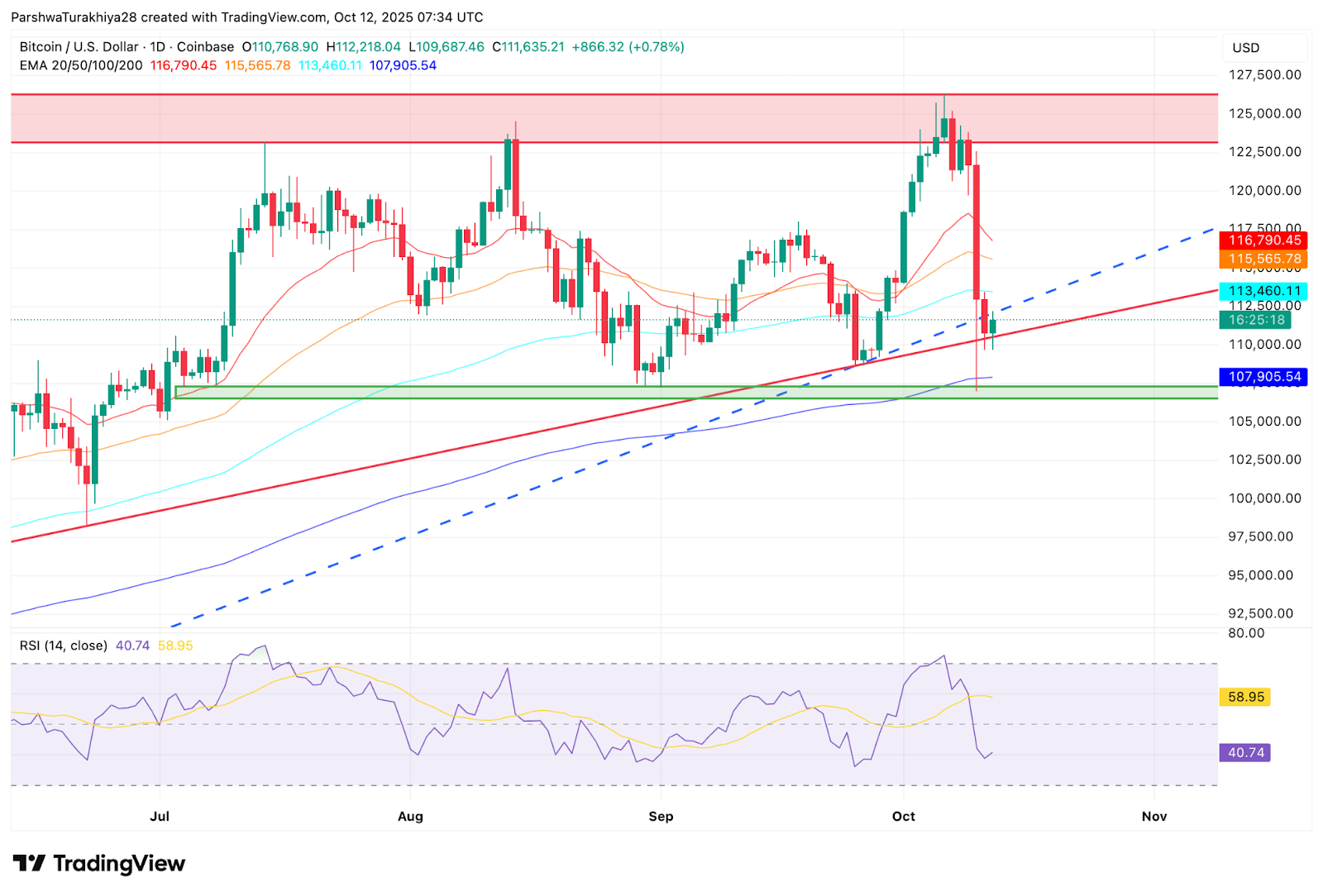
Task: Click the orange 115,565.78 EMA price tag
Action: pos(1263,259)
